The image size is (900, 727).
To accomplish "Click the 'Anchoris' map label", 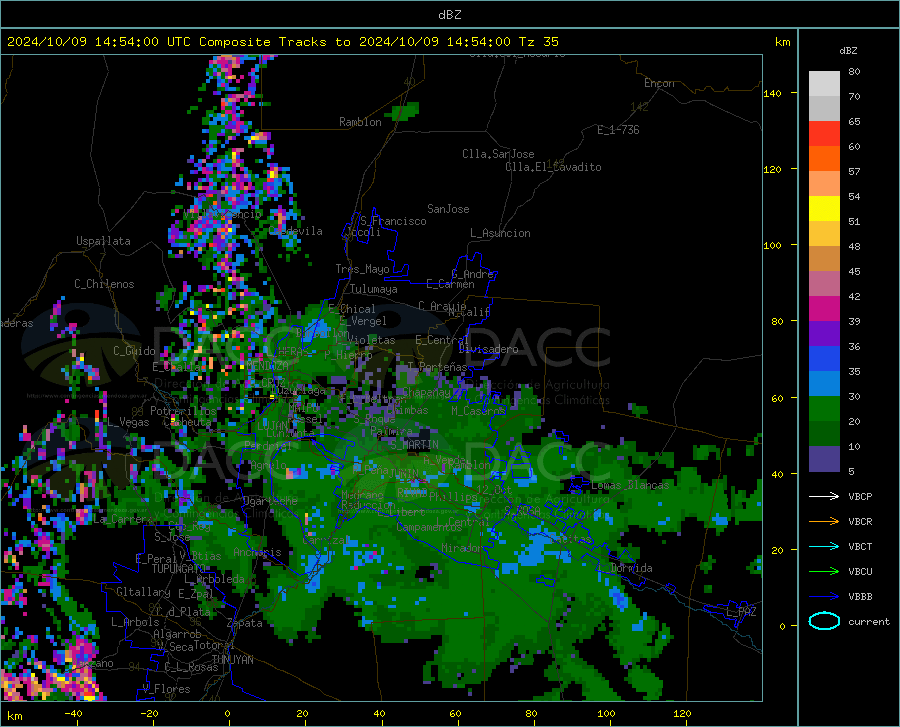I will click(x=257, y=553).
